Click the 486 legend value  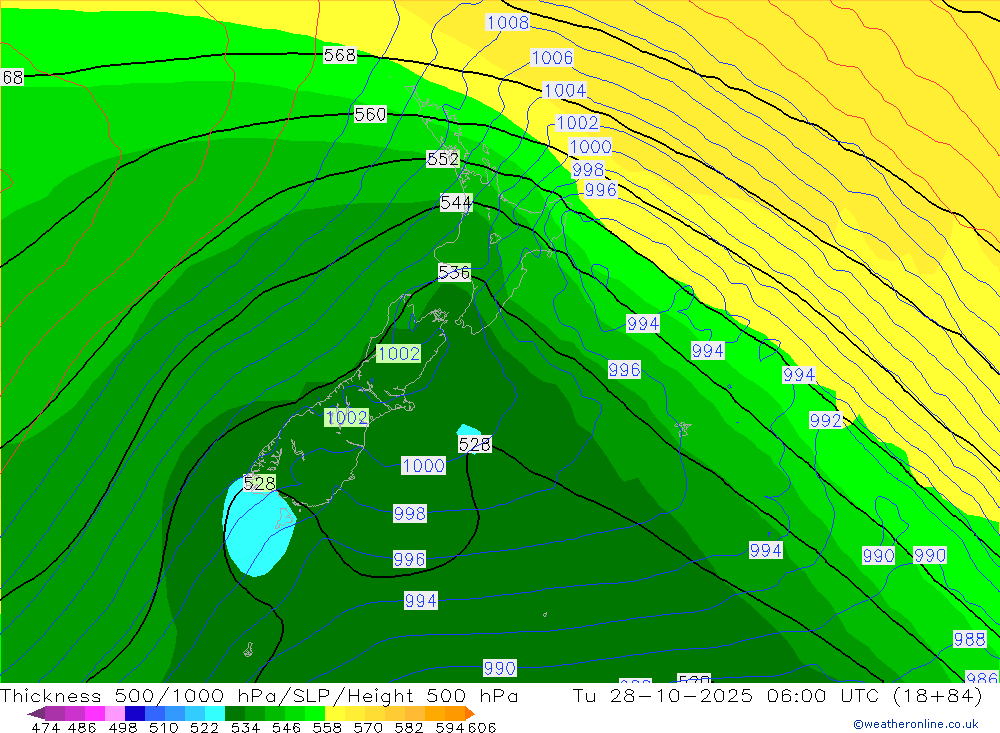82,727
